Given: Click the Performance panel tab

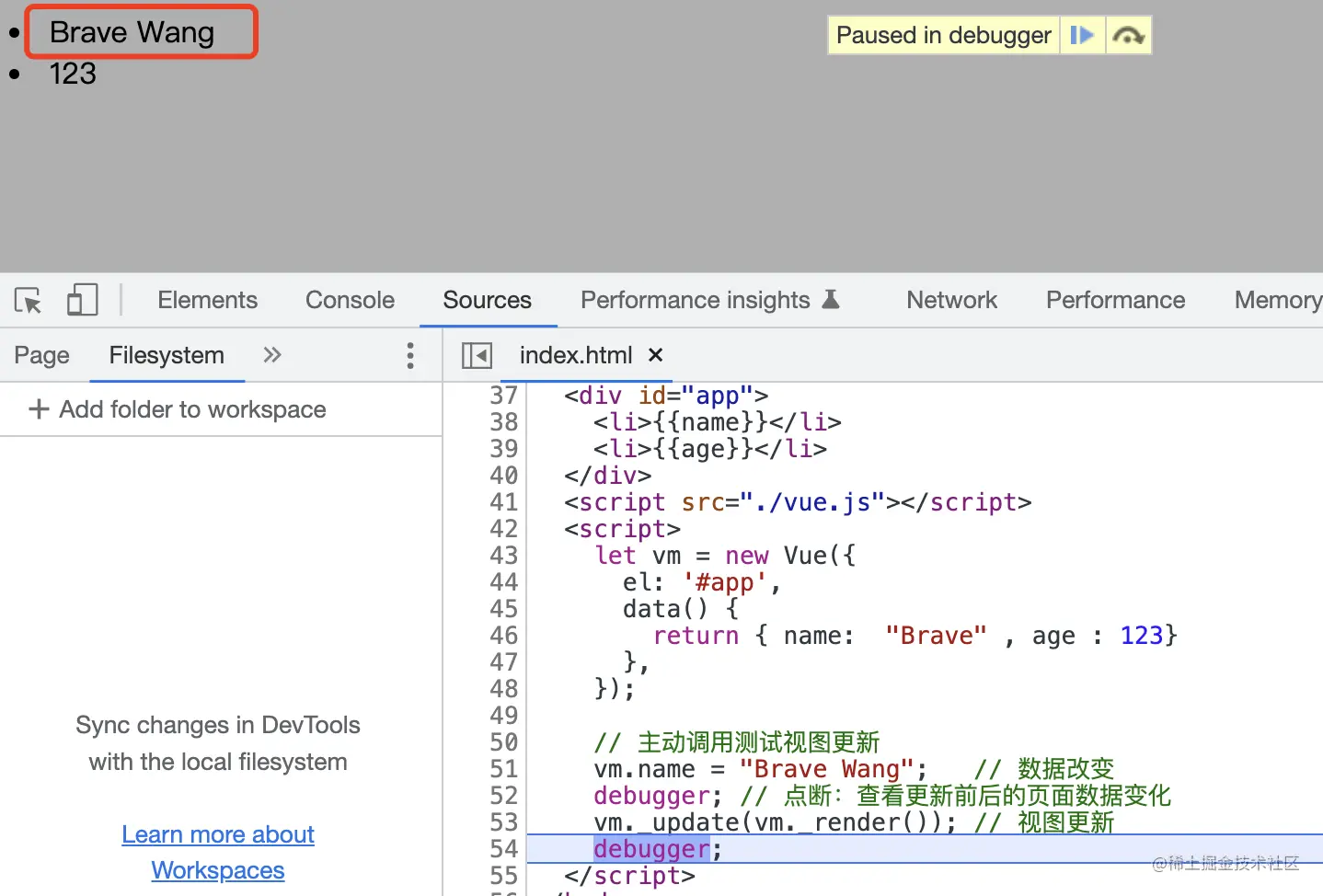Looking at the screenshot, I should click(1115, 301).
